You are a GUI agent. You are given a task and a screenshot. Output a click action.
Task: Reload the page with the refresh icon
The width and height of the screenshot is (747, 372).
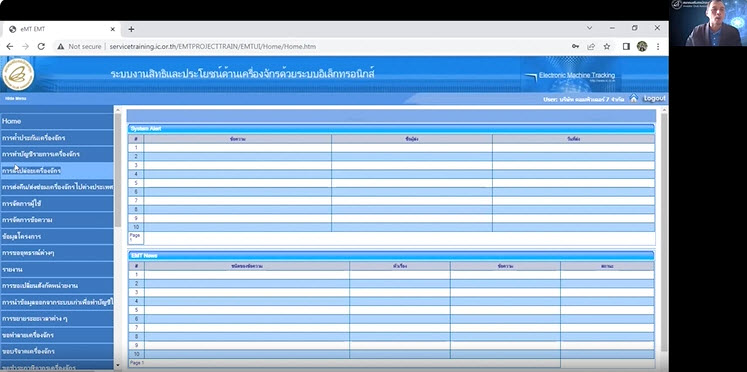point(41,47)
